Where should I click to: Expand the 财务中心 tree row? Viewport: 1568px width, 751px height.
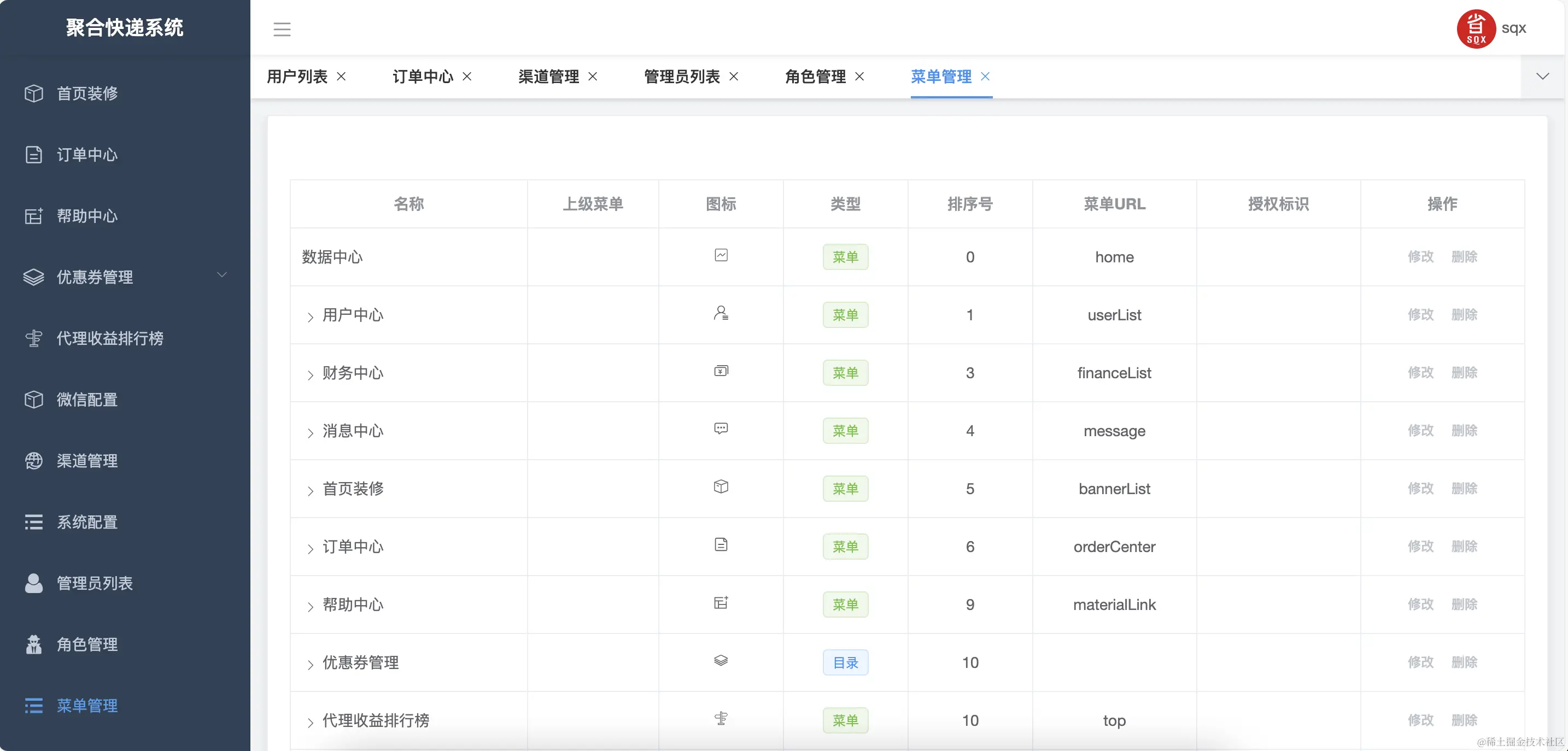pos(310,374)
